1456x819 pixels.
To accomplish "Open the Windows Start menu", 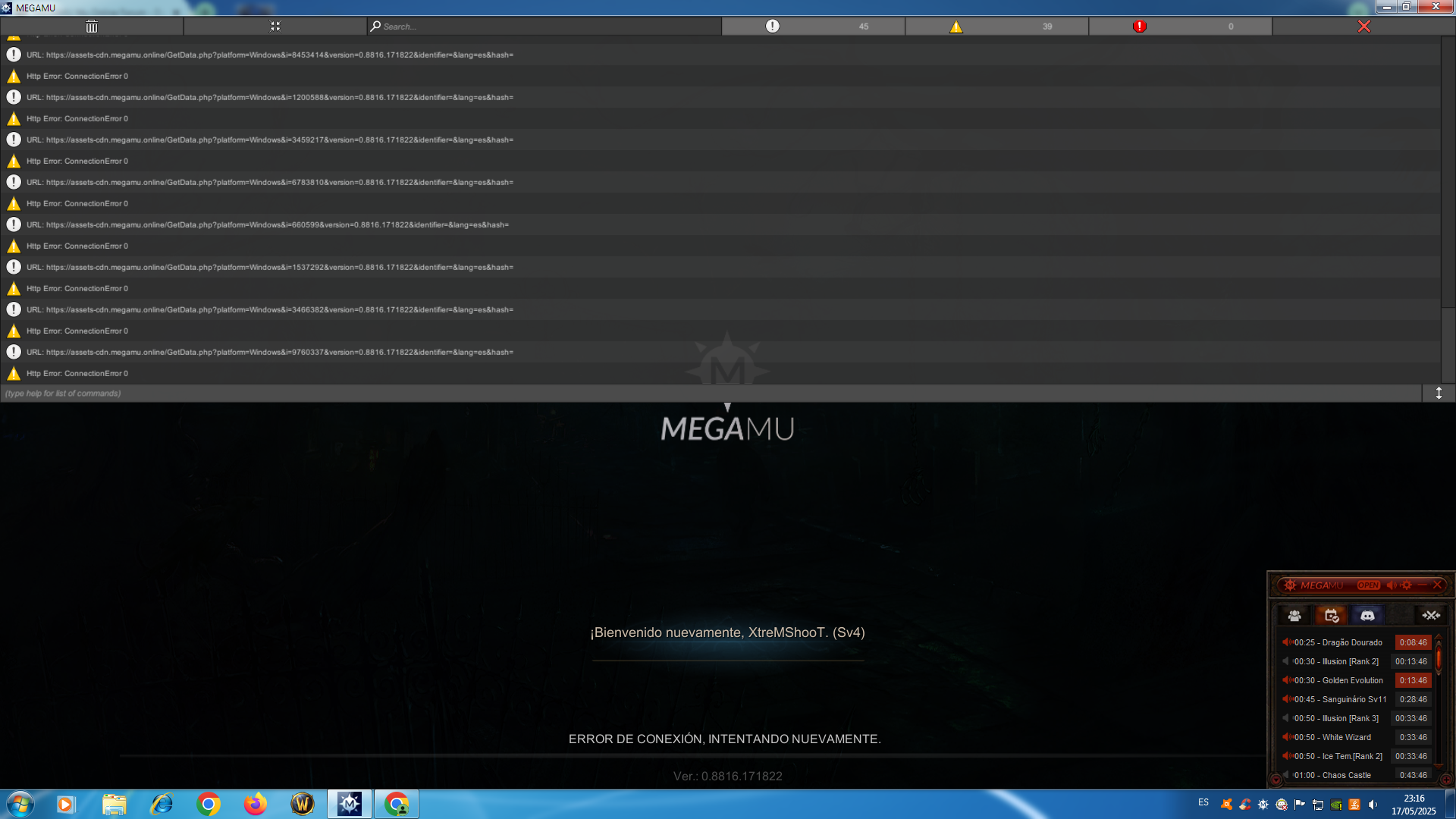I will tap(20, 804).
